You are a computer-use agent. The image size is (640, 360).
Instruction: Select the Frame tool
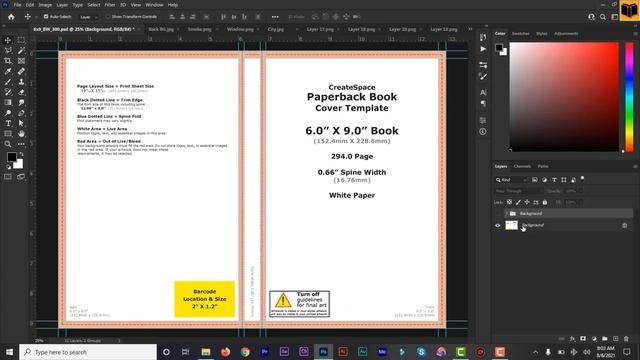click(x=21, y=61)
